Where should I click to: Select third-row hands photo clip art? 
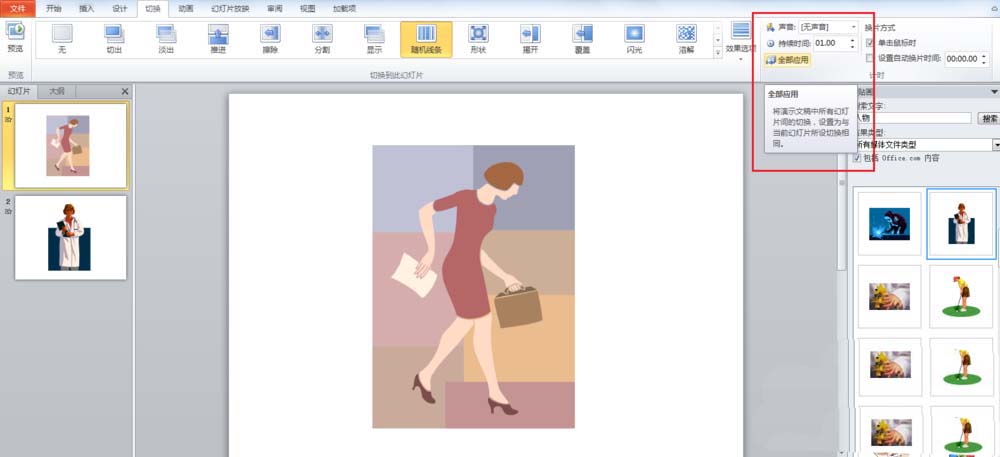click(x=890, y=367)
